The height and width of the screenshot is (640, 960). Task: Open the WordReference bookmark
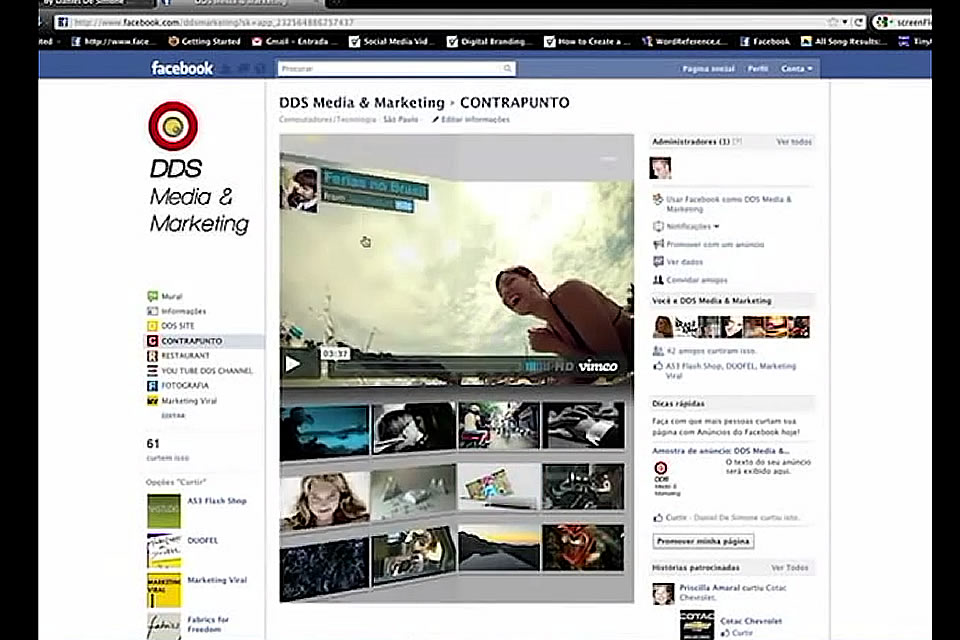click(684, 42)
